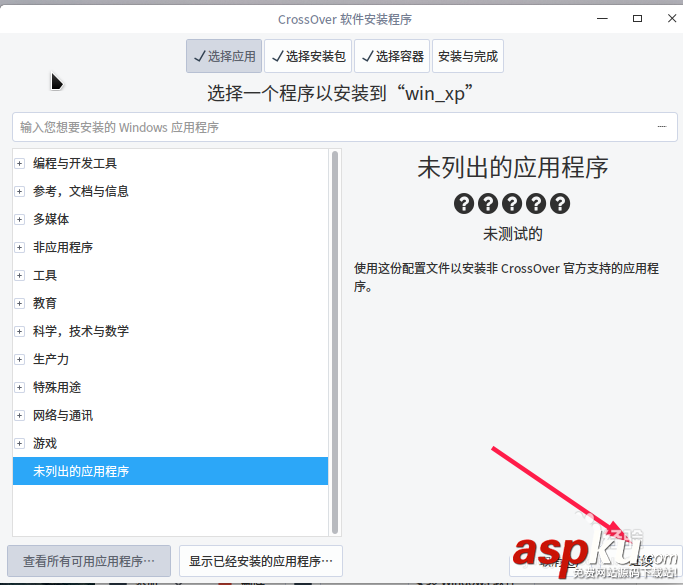Viewport: 683px width, 585px height.
Task: Click the fifth question-mark rating icon
Action: (x=560, y=203)
